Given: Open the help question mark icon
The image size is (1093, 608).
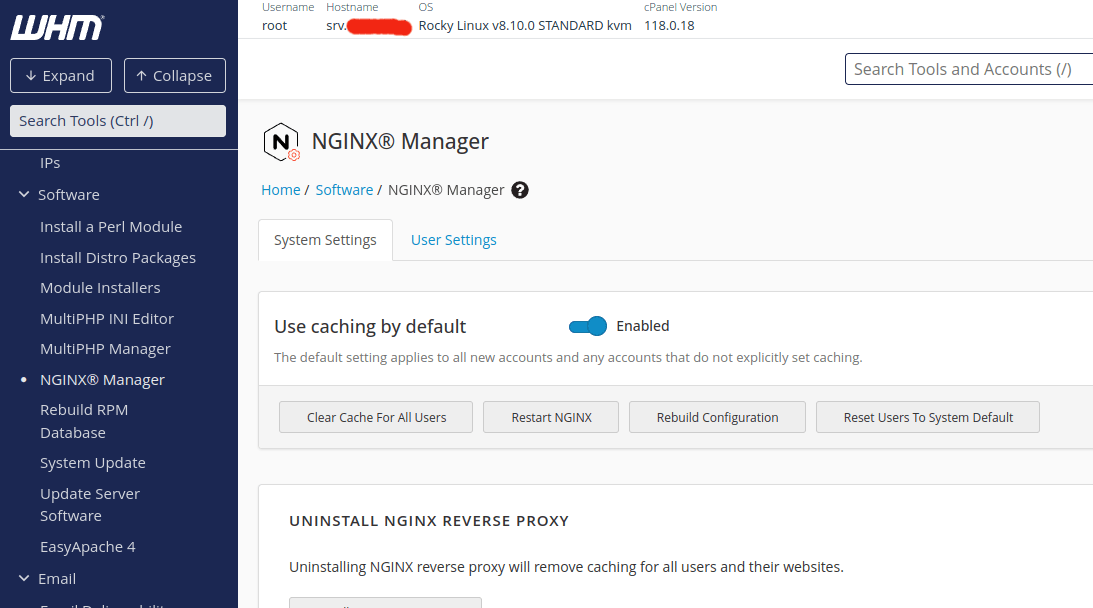Looking at the screenshot, I should pyautogui.click(x=520, y=190).
